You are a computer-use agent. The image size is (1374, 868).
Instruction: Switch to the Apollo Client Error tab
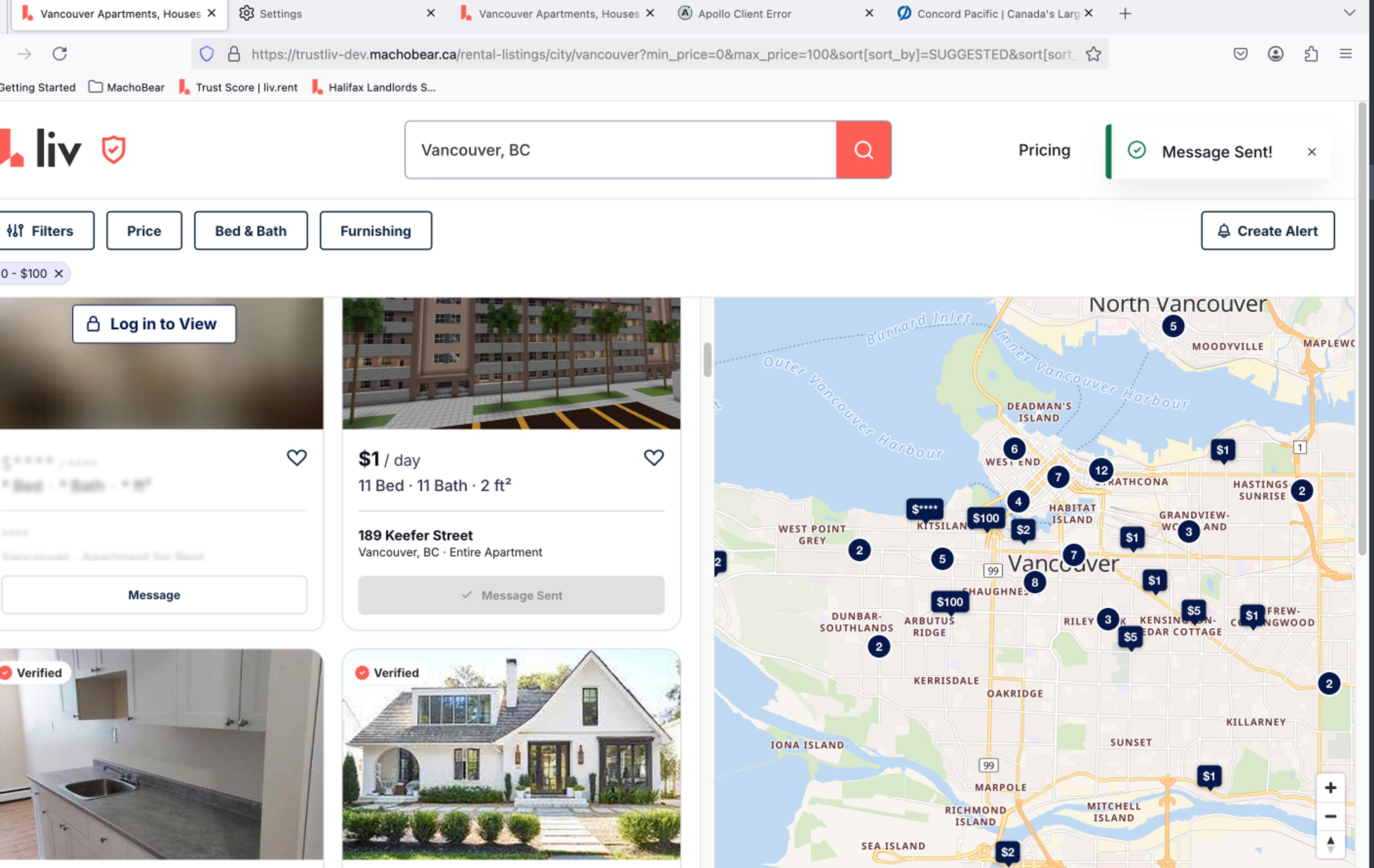click(x=742, y=13)
